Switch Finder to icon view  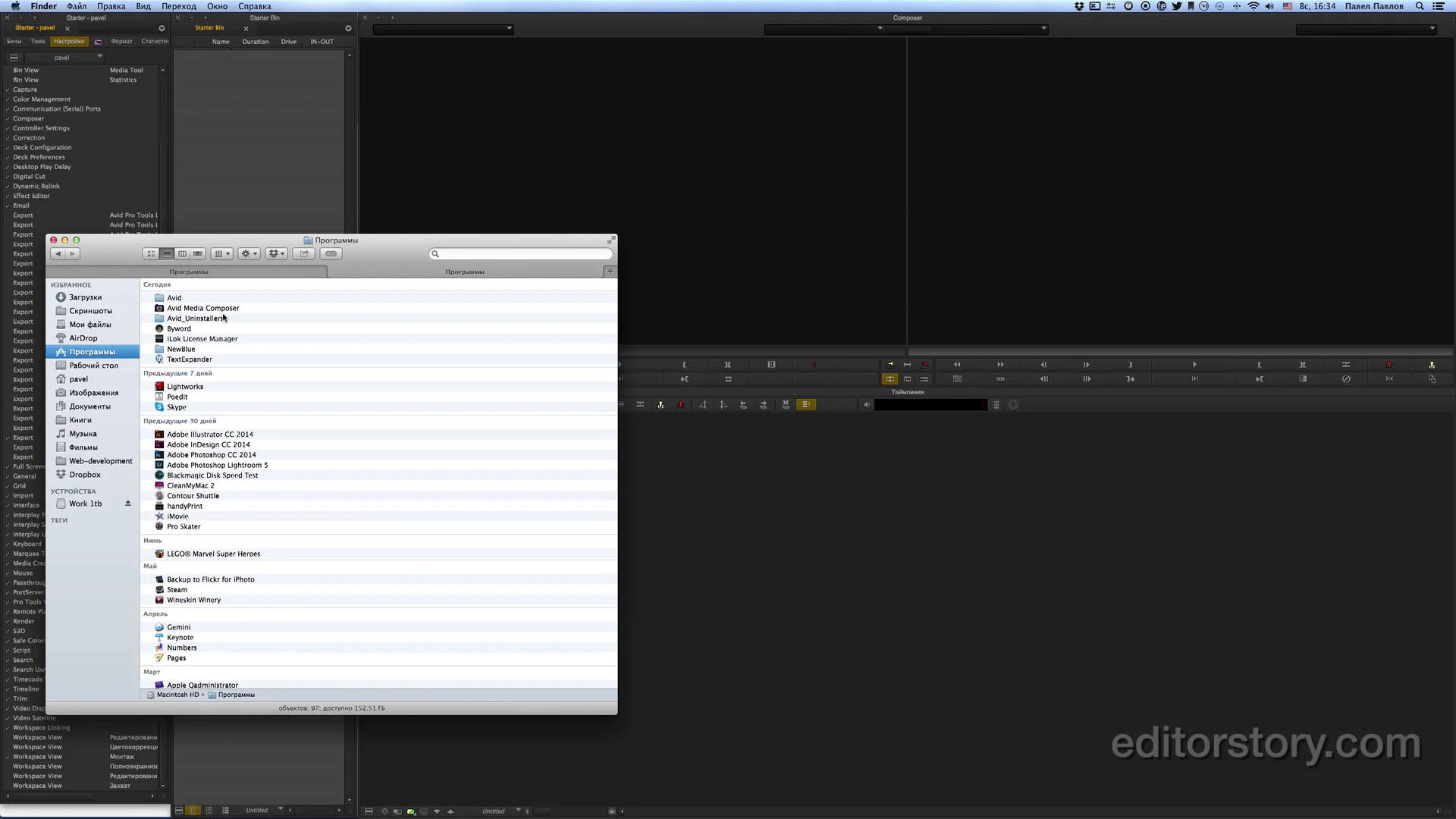pos(151,254)
